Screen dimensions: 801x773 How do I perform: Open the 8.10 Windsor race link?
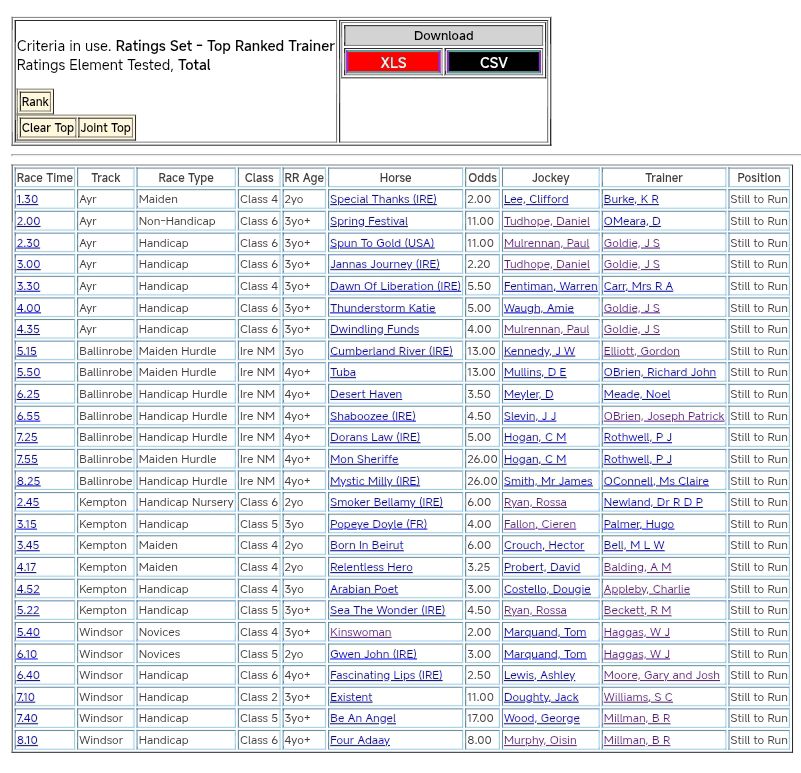tap(28, 740)
